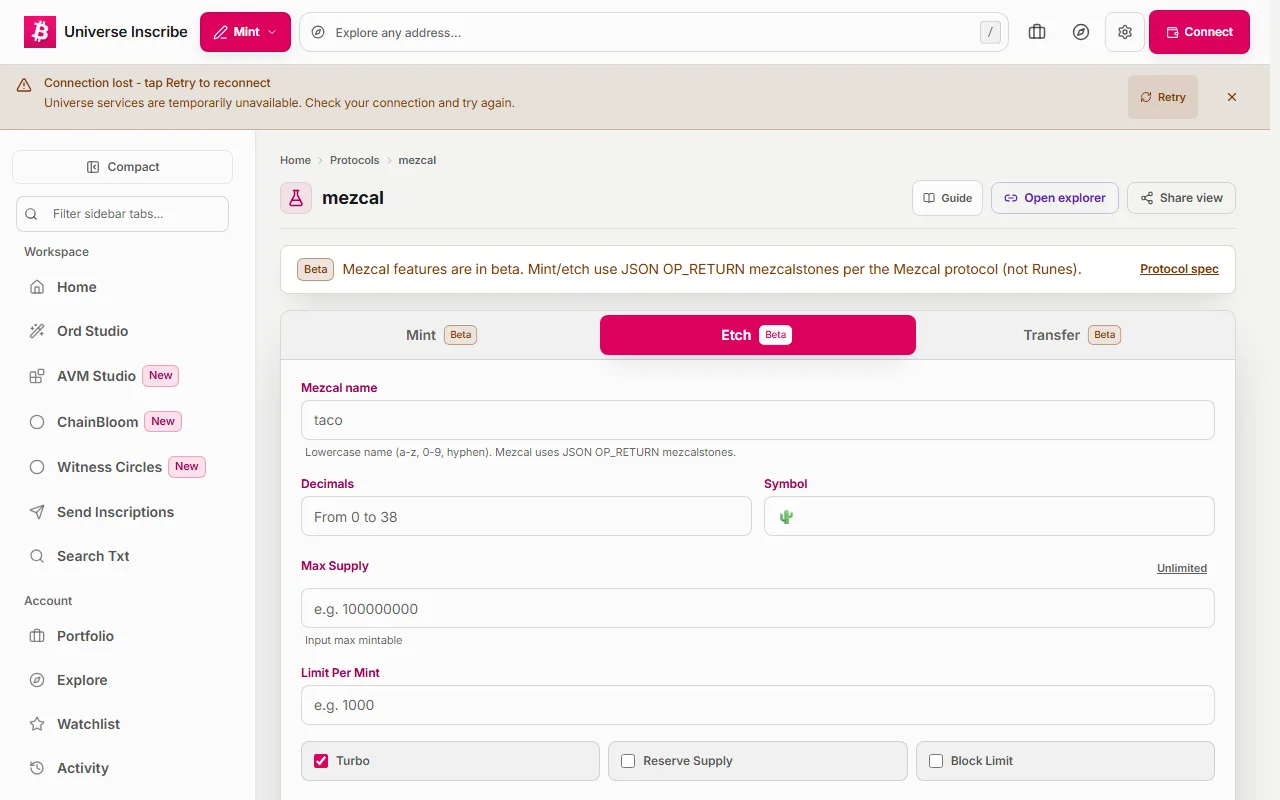Select the Etch tab

click(x=758, y=335)
